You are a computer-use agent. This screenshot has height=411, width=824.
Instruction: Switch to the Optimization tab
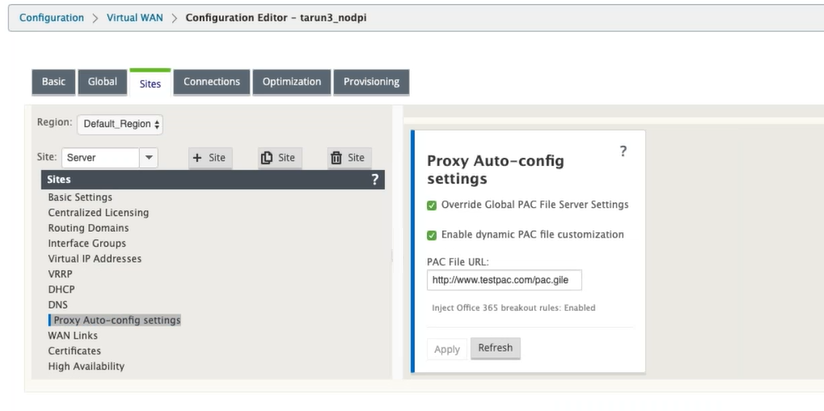pos(292,82)
